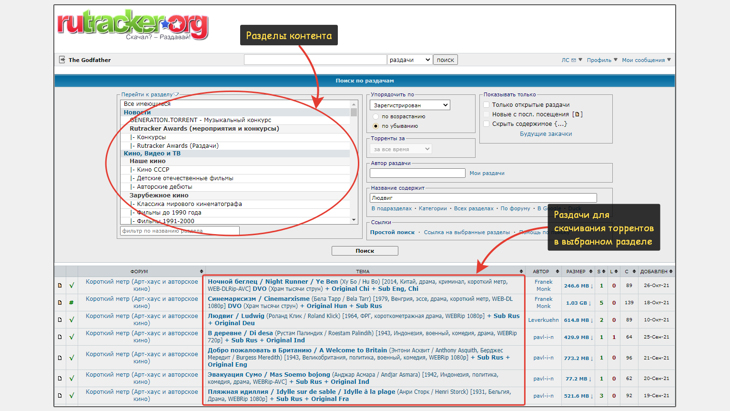Tick the Новые с посл. посещения checkbox

(487, 114)
